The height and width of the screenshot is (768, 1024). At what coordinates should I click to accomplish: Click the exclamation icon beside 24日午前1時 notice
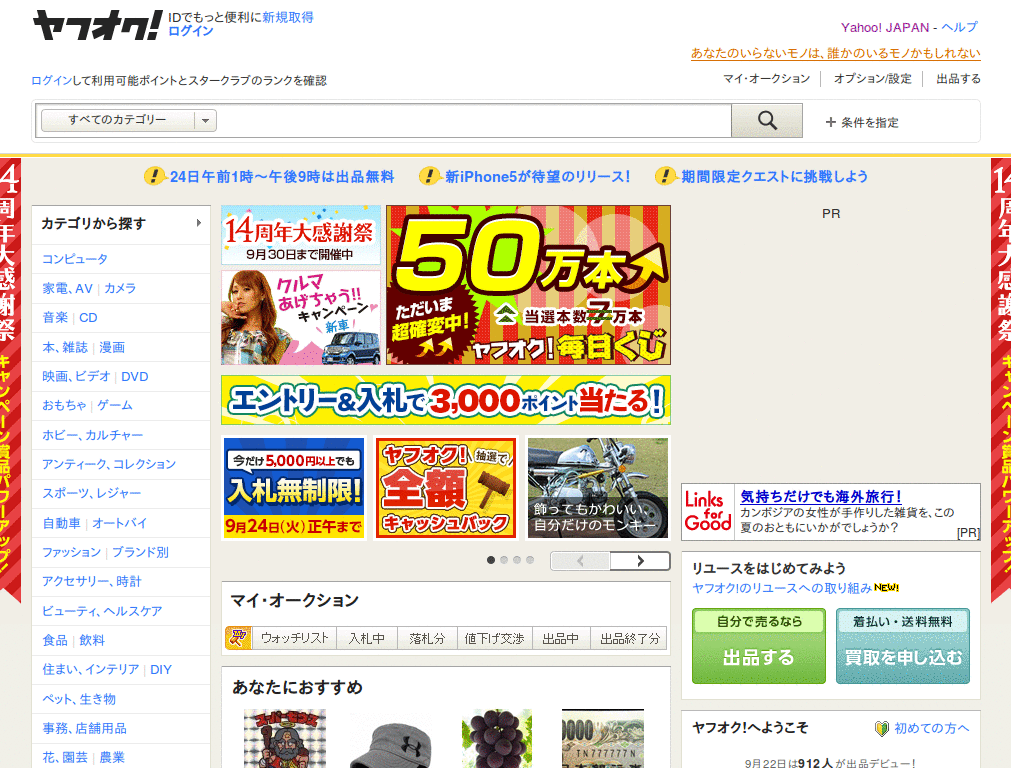(154, 176)
